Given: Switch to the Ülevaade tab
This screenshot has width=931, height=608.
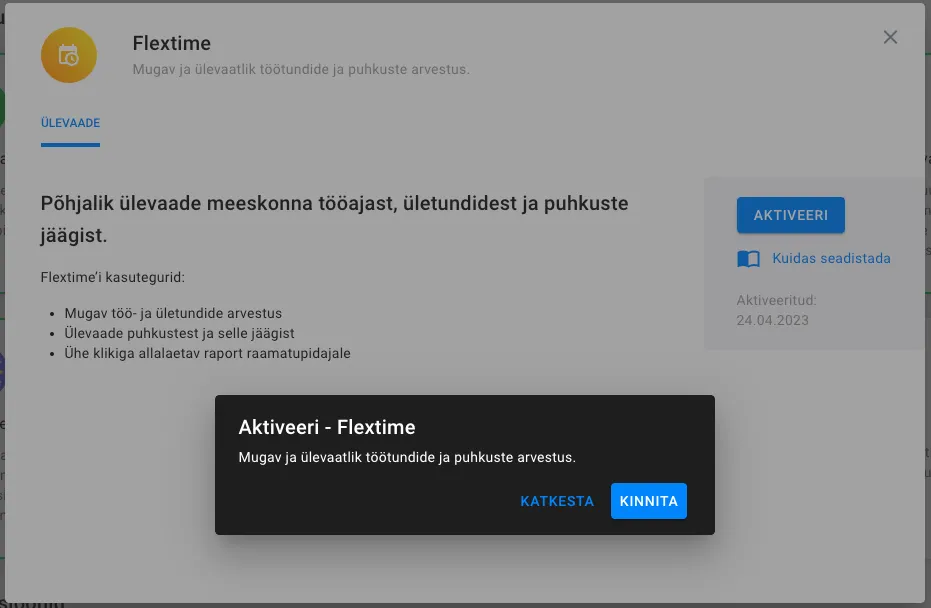Looking at the screenshot, I should [x=70, y=123].
